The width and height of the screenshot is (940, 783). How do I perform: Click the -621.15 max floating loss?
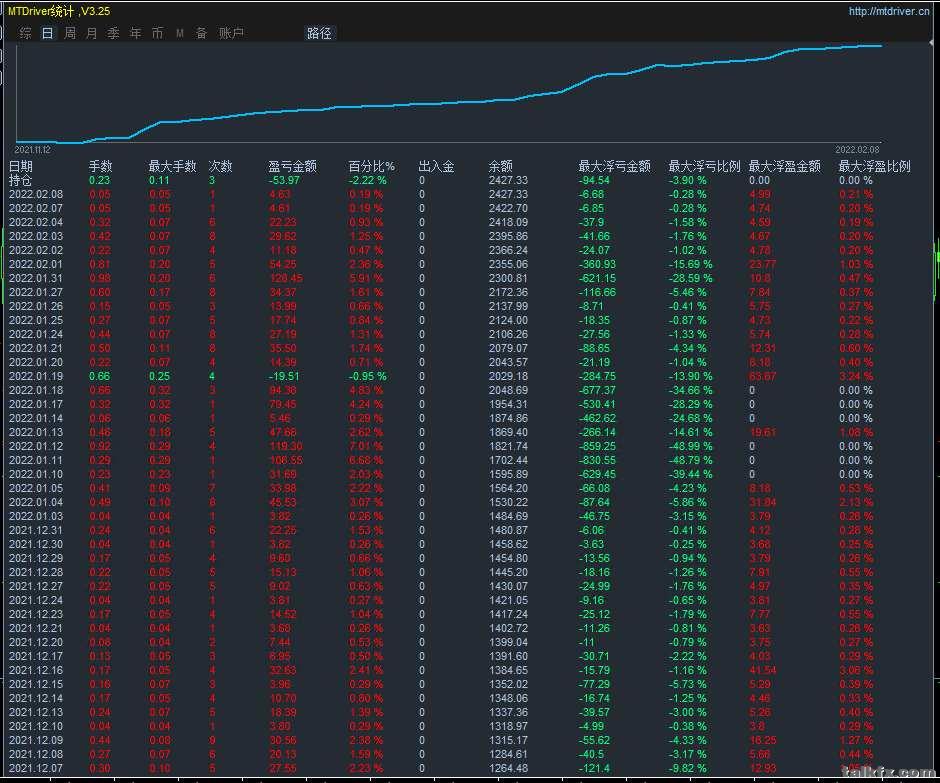[597, 278]
